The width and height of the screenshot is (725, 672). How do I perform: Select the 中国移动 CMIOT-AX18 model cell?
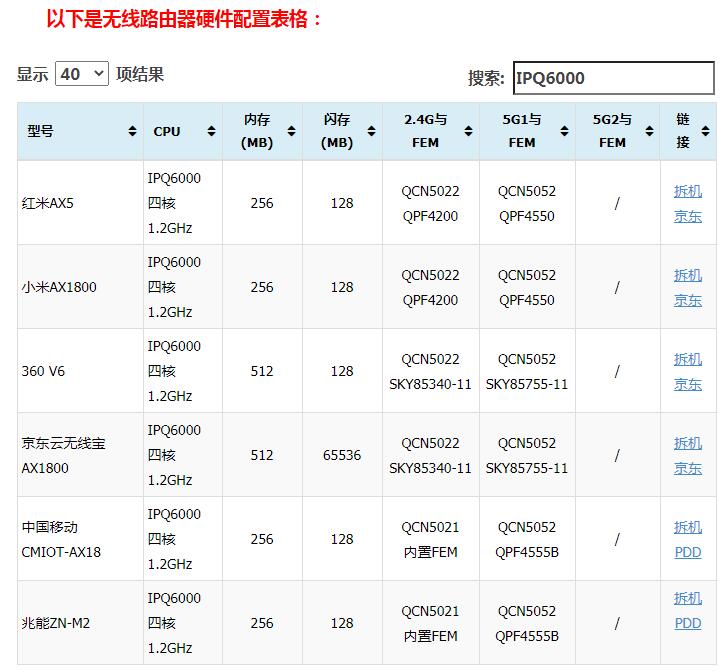tap(80, 539)
